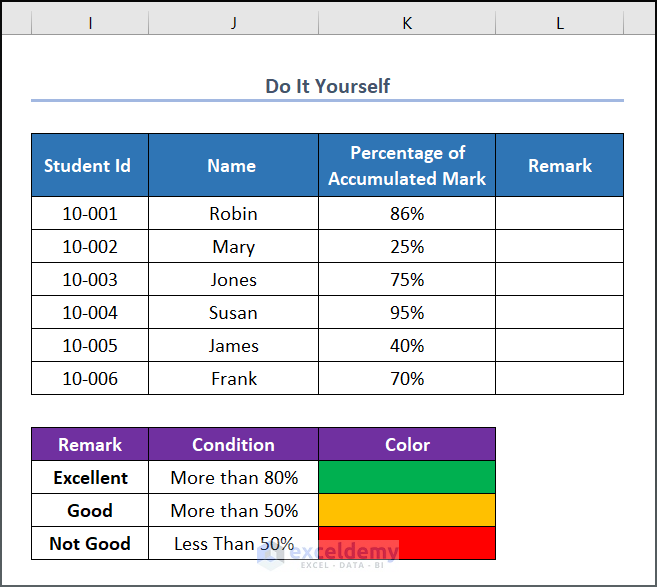
Task: Select the purple Condition header cell
Action: [x=233, y=444]
